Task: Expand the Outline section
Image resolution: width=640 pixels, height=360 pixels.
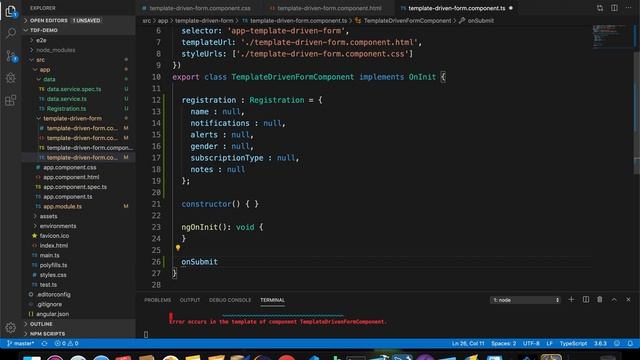Action: (x=78, y=324)
